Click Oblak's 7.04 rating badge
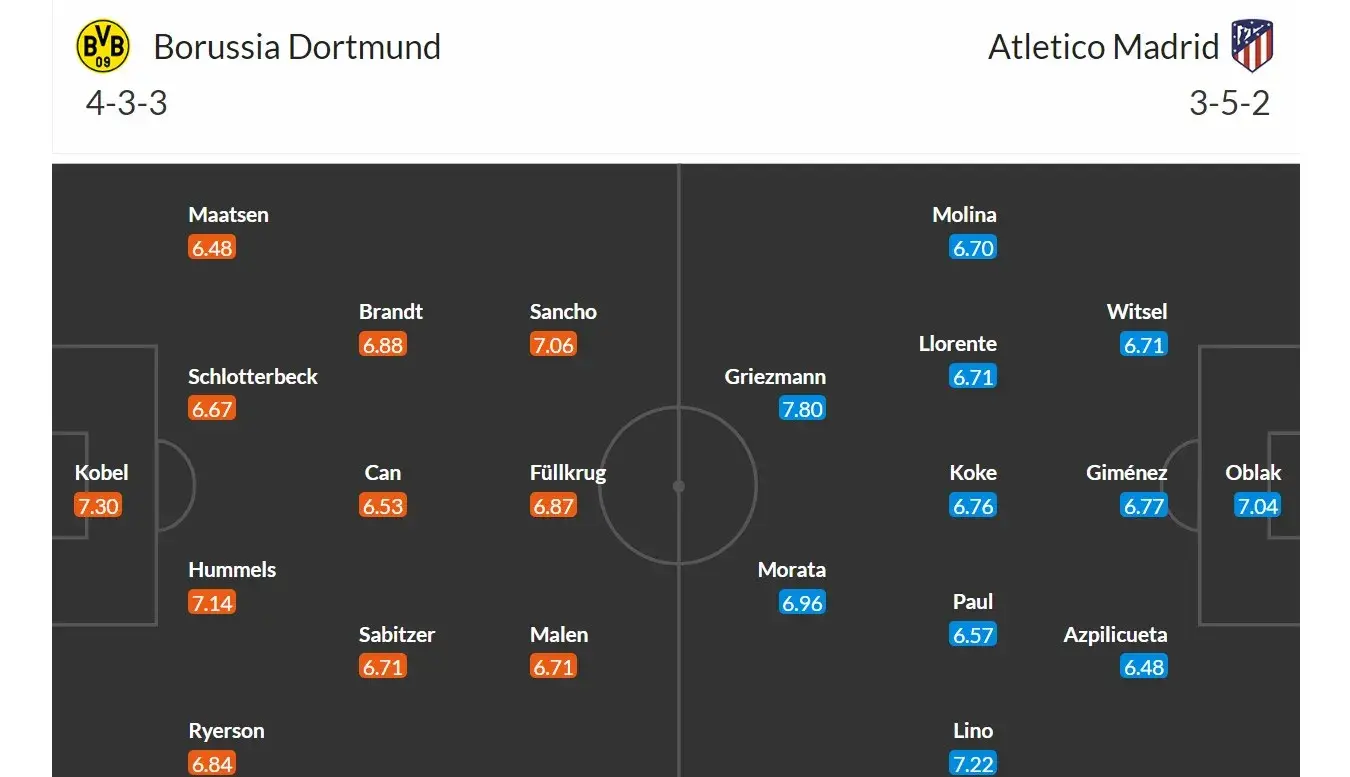The height and width of the screenshot is (777, 1350). (x=1257, y=506)
